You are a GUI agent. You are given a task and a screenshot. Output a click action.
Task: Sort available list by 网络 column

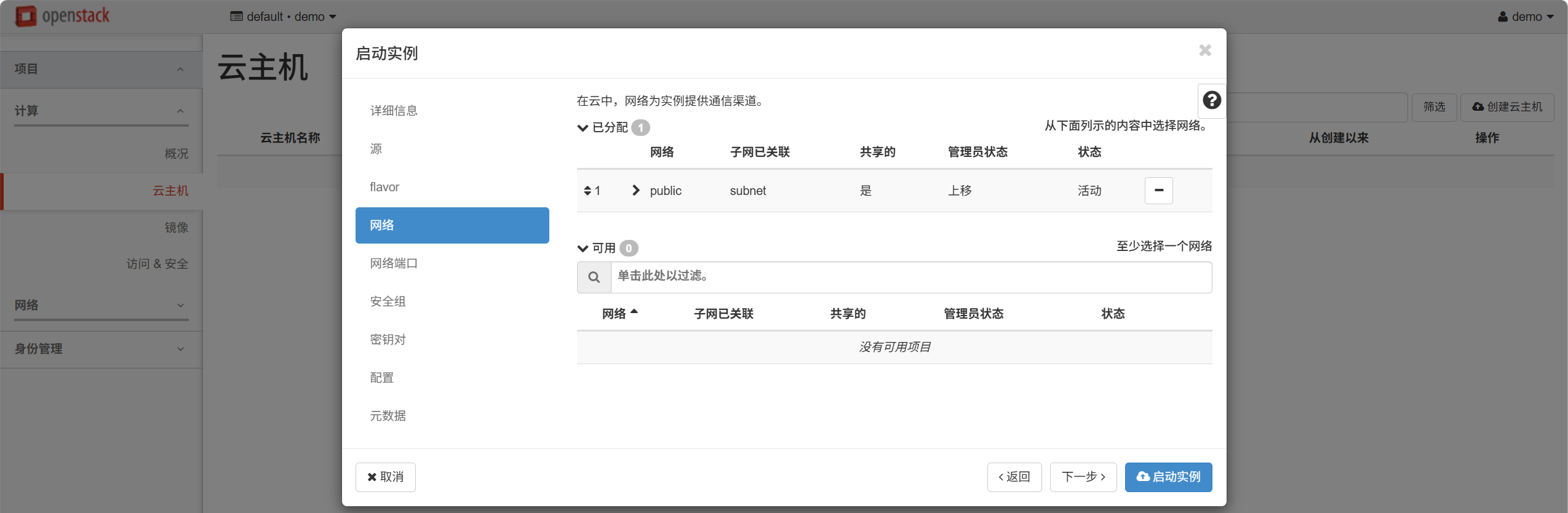pyautogui.click(x=620, y=314)
